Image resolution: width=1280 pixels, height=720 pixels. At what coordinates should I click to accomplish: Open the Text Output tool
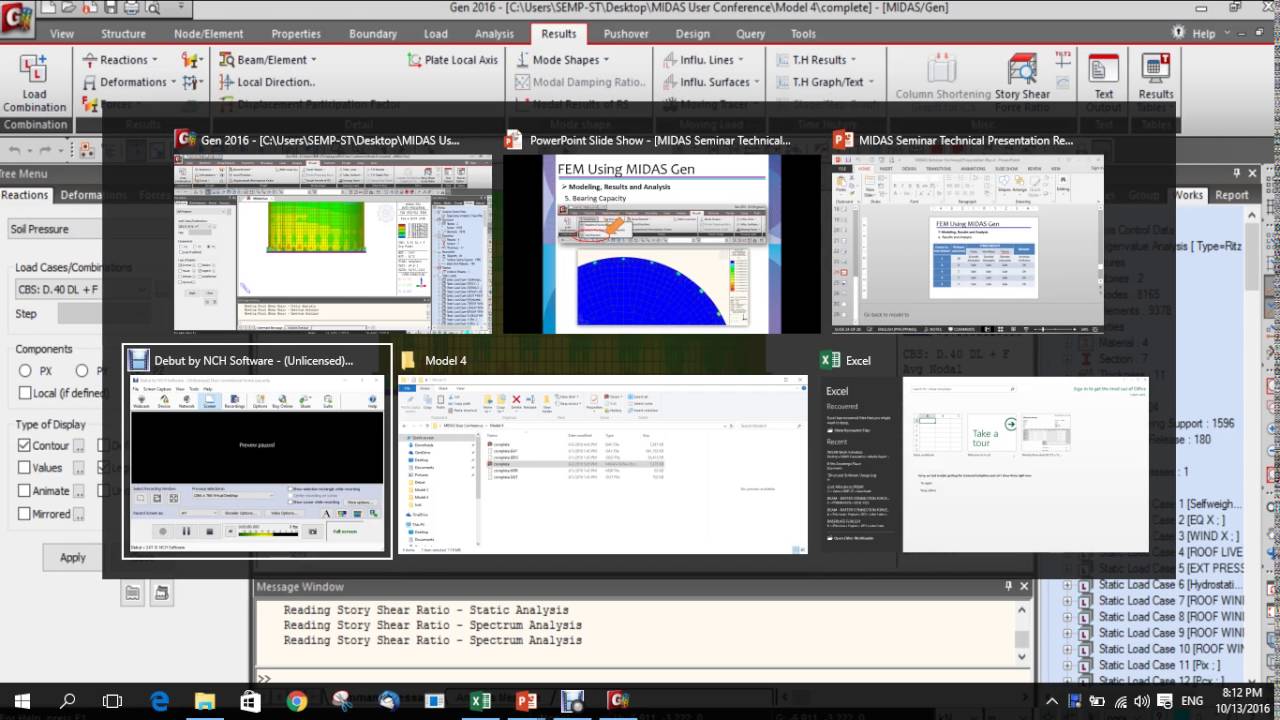point(1104,82)
